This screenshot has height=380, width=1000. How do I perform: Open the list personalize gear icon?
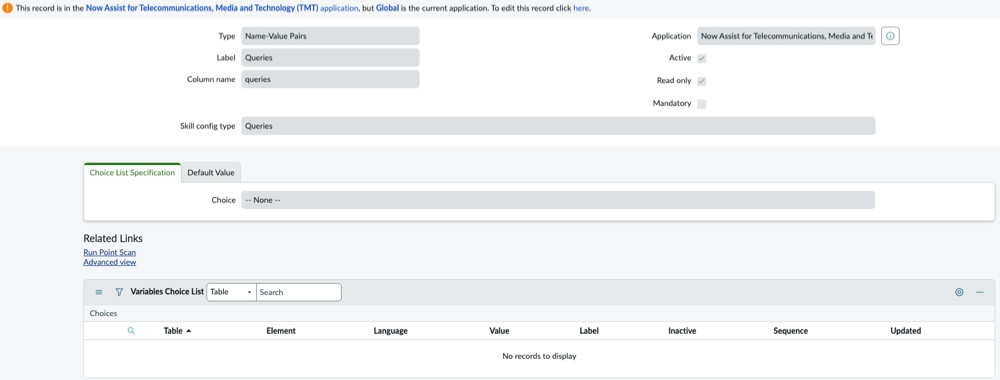[959, 292]
